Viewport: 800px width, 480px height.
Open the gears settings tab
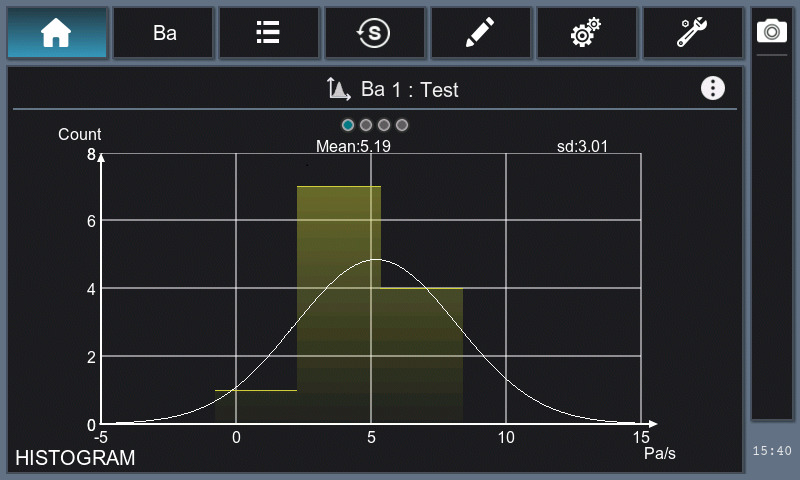point(587,33)
